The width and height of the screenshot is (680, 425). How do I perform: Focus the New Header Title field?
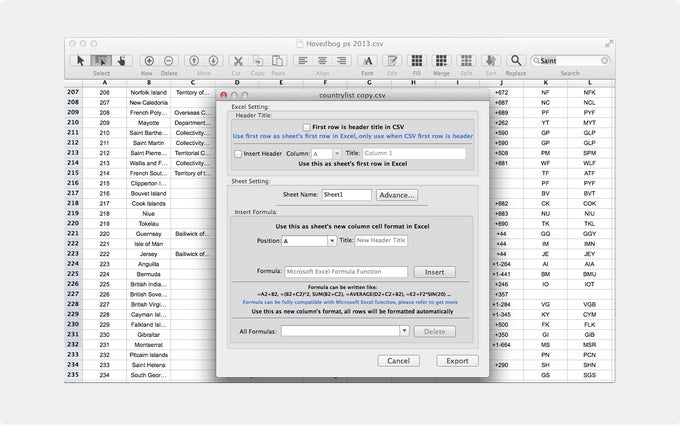381,240
